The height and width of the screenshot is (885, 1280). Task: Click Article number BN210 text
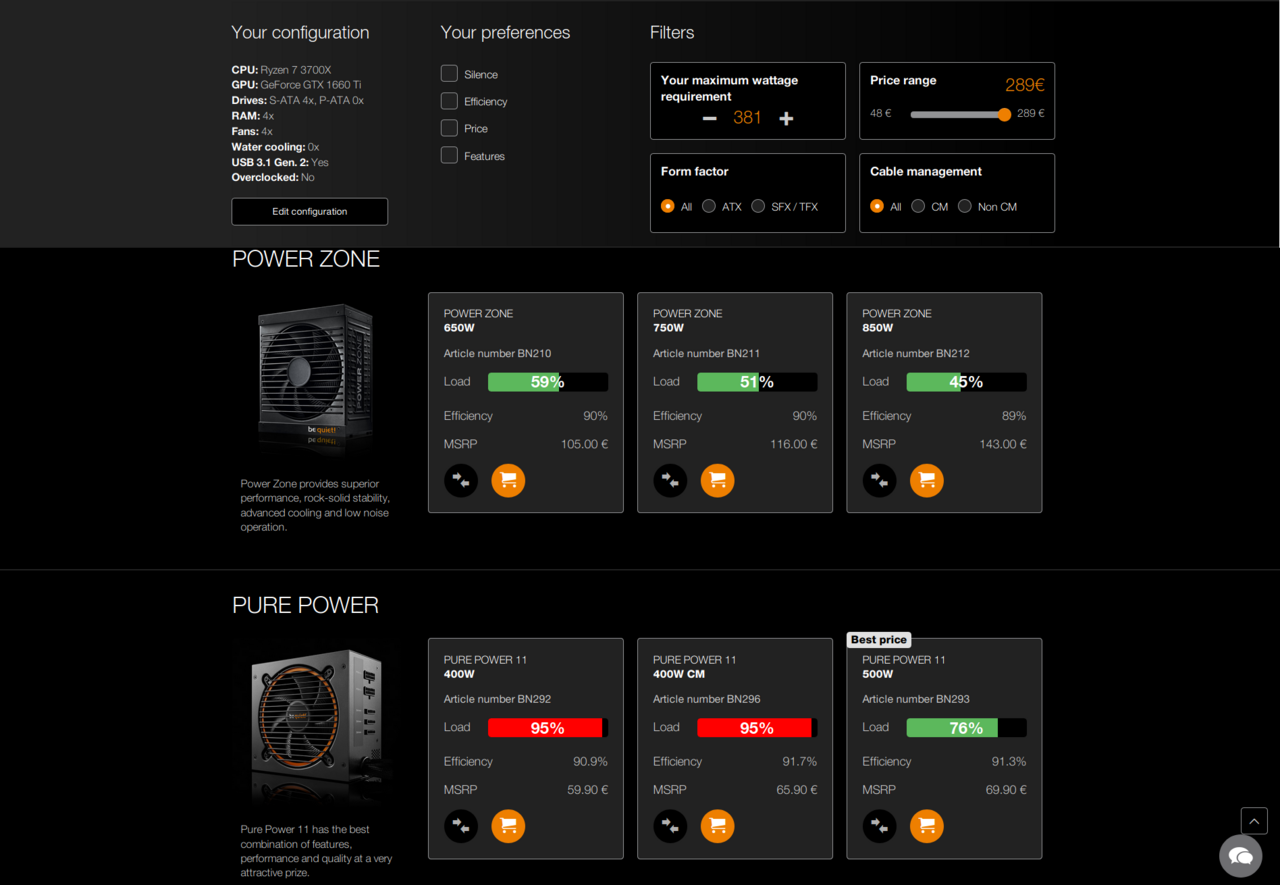pos(497,353)
